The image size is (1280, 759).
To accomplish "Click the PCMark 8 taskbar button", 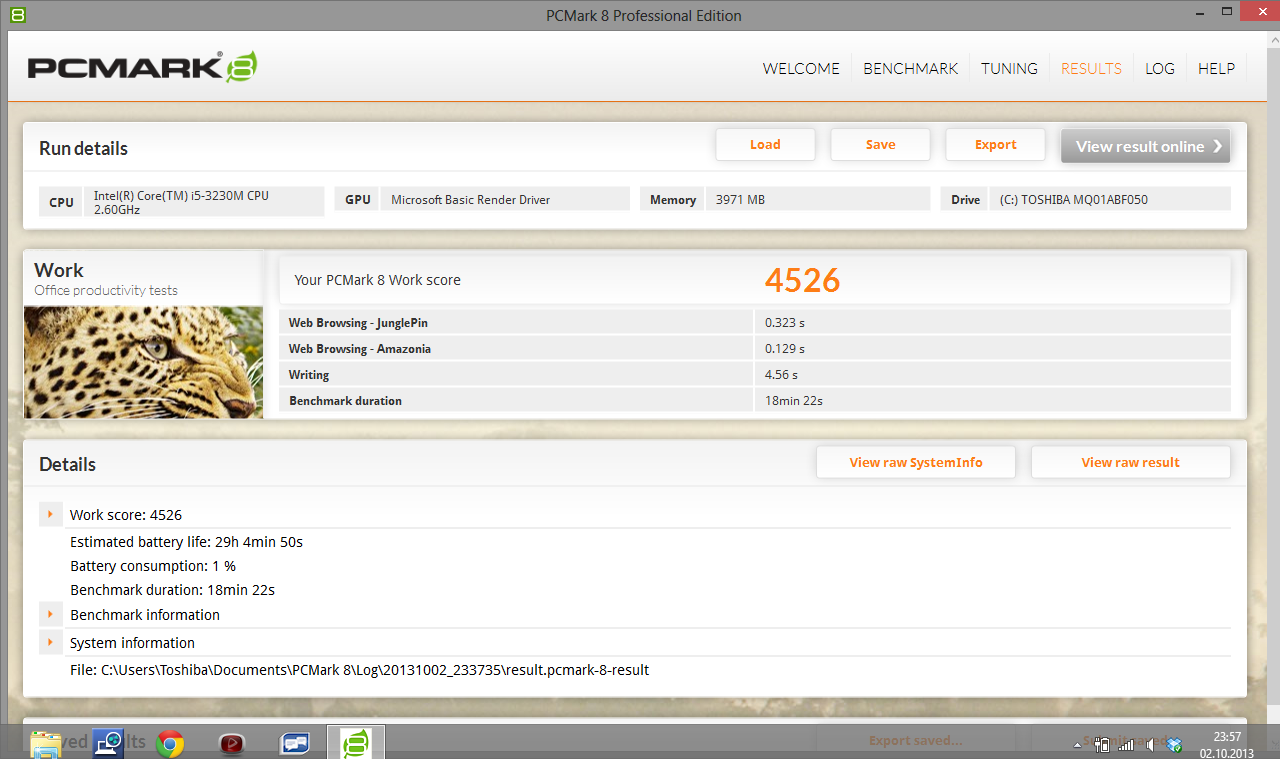I will coord(356,743).
